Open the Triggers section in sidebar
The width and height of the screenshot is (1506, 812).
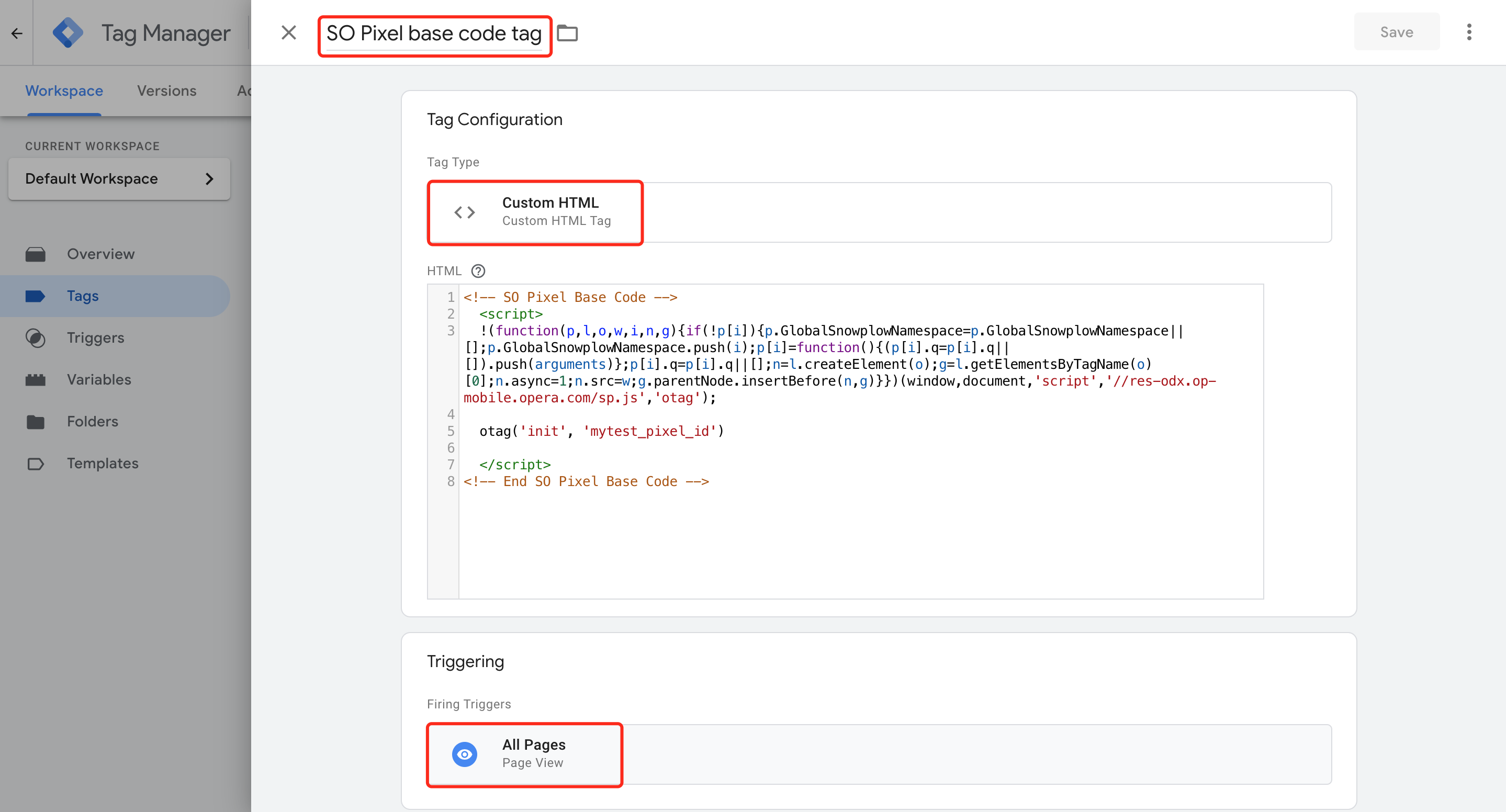95,338
